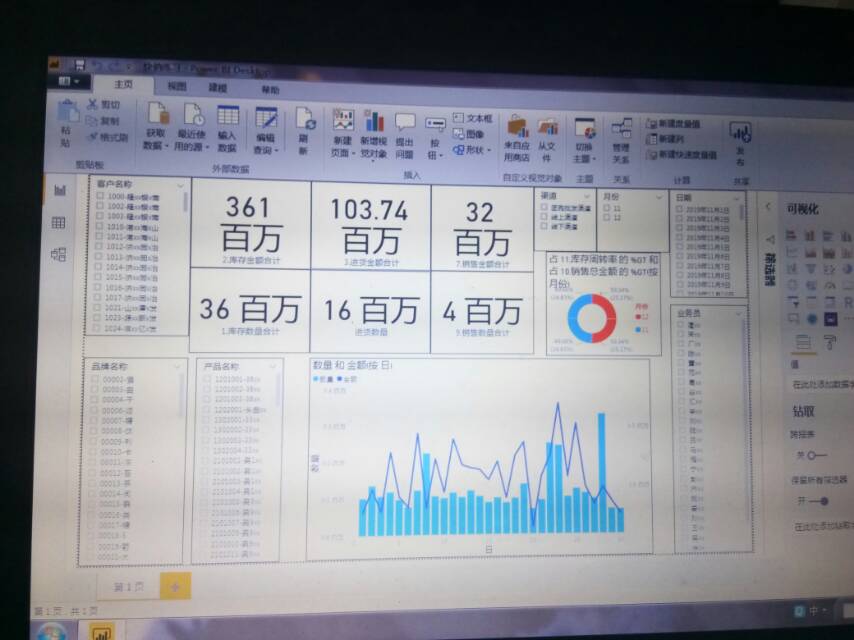Check second option in 渠道 slicer
Screen dimensions: 854x640
[x=544, y=216]
